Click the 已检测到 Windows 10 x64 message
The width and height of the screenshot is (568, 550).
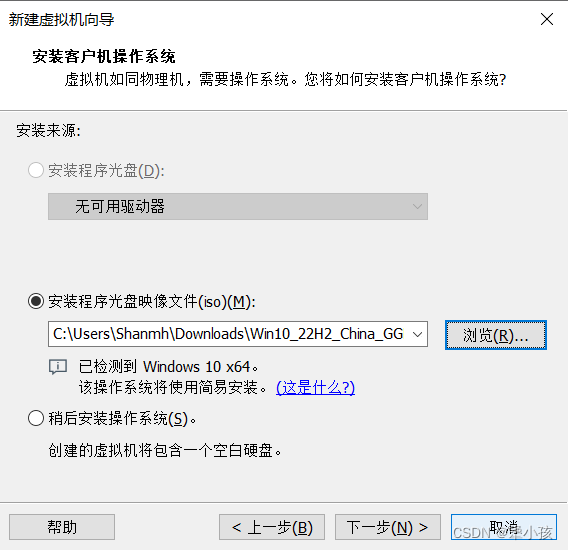tap(168, 367)
